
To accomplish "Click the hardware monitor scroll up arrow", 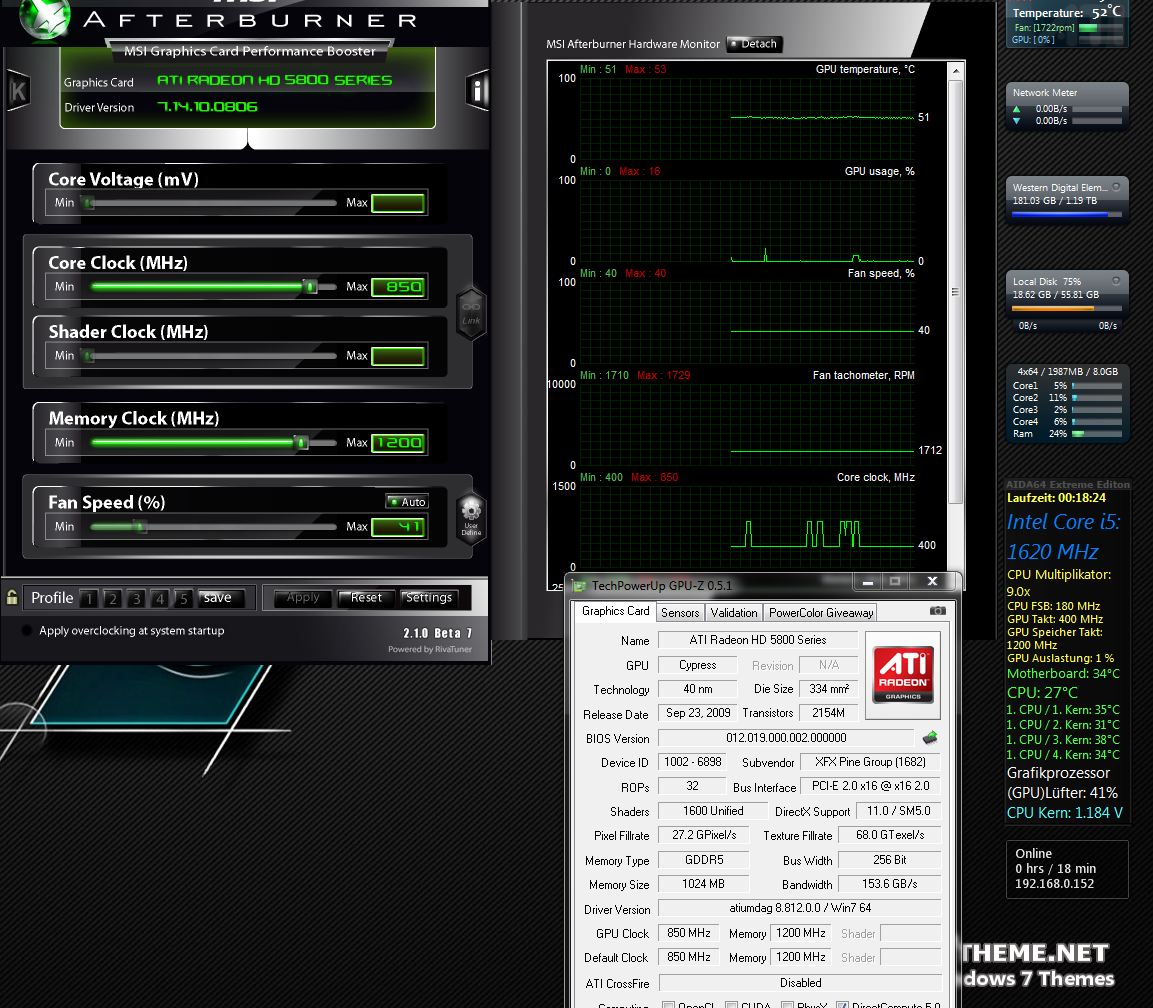I will (x=955, y=71).
